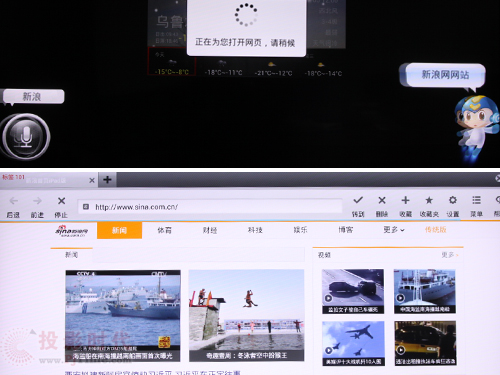Click the back arrow (后退) icon
The image size is (500, 375).
point(13,201)
